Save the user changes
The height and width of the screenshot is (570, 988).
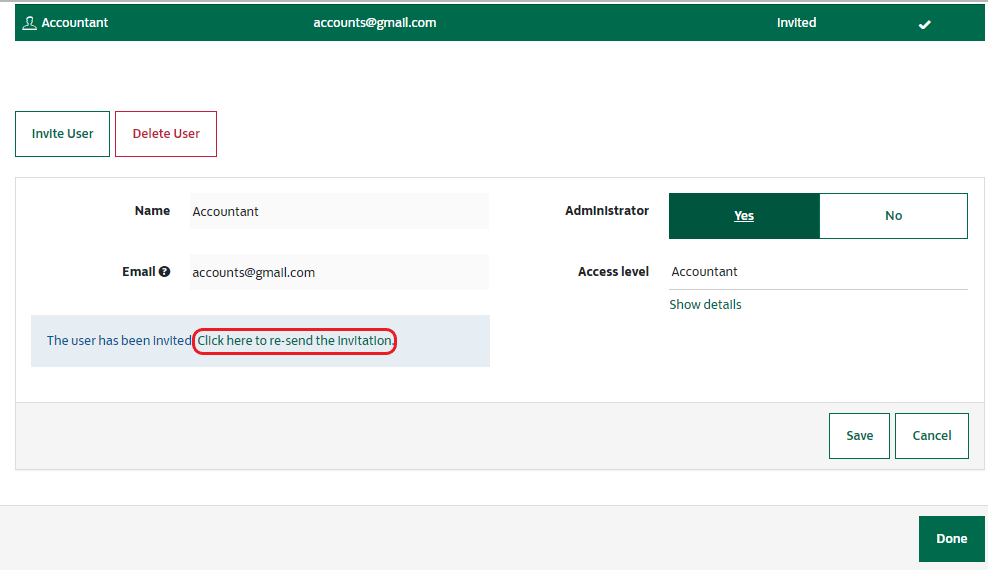[859, 436]
